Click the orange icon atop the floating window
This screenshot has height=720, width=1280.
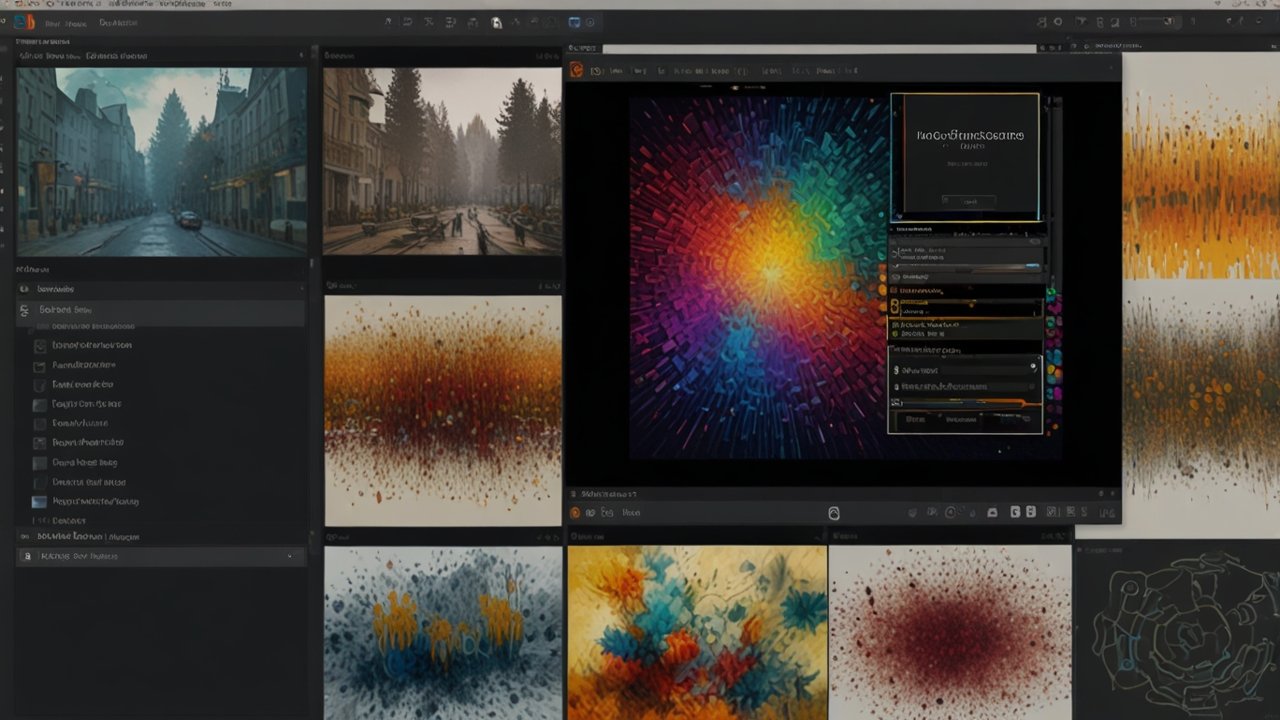click(576, 70)
